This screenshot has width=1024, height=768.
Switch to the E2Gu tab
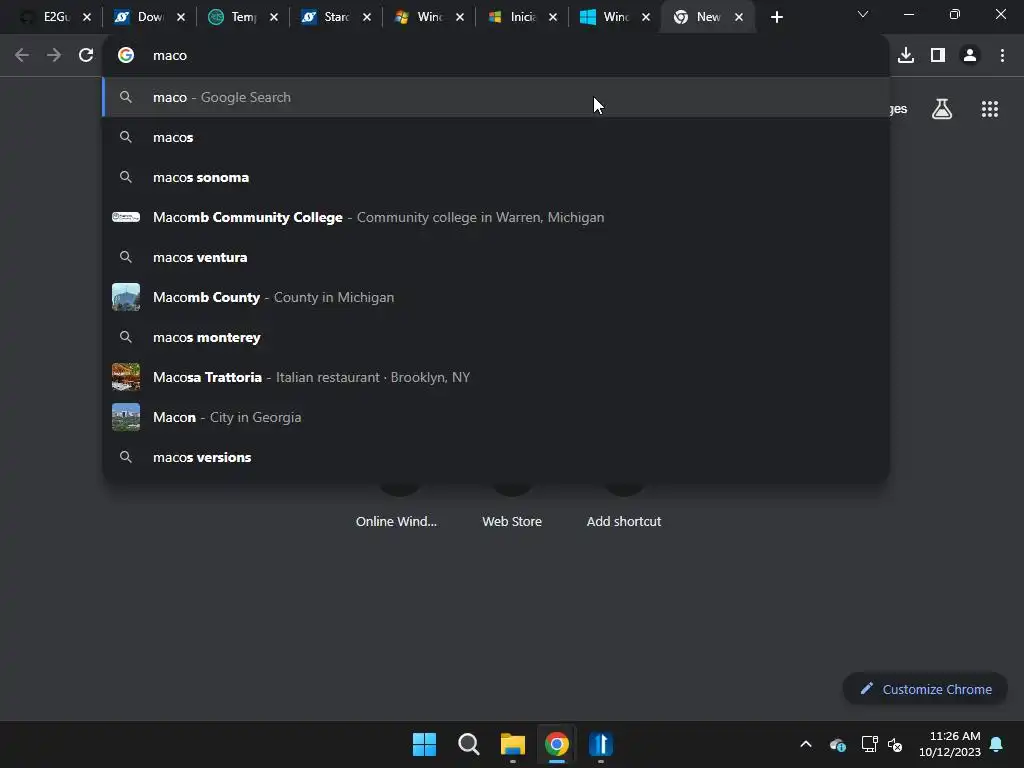coord(56,17)
